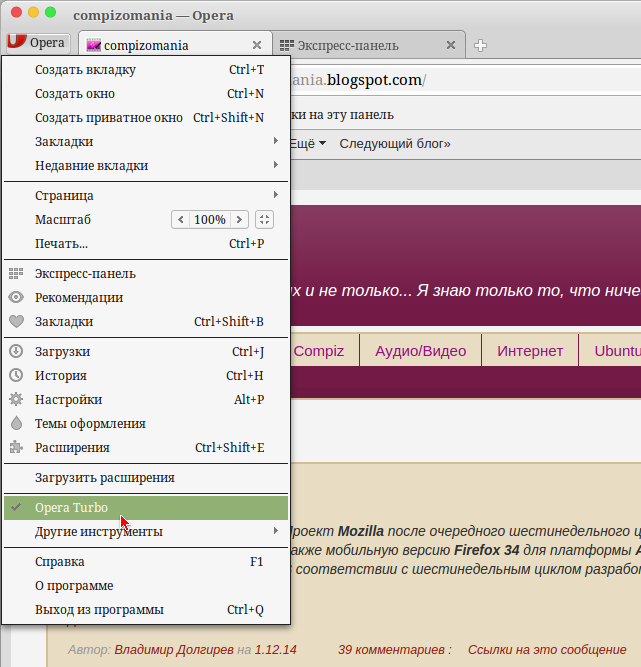Expand the Недавние вкладки submenu
This screenshot has width=641, height=667.
146,165
